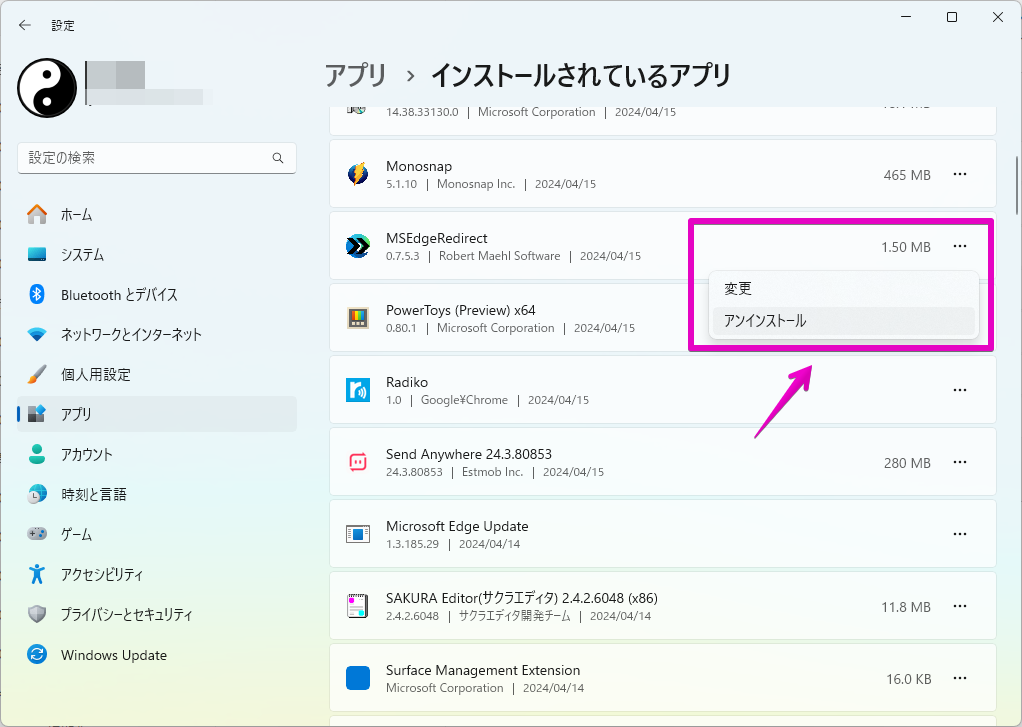1022x727 pixels.
Task: Click the Monosnap app icon
Action: (358, 174)
